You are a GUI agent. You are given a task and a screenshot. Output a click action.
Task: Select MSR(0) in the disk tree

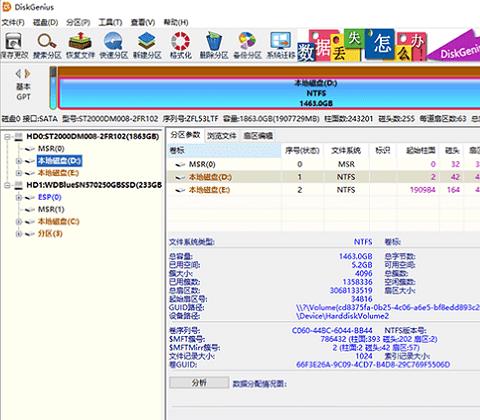[51, 149]
